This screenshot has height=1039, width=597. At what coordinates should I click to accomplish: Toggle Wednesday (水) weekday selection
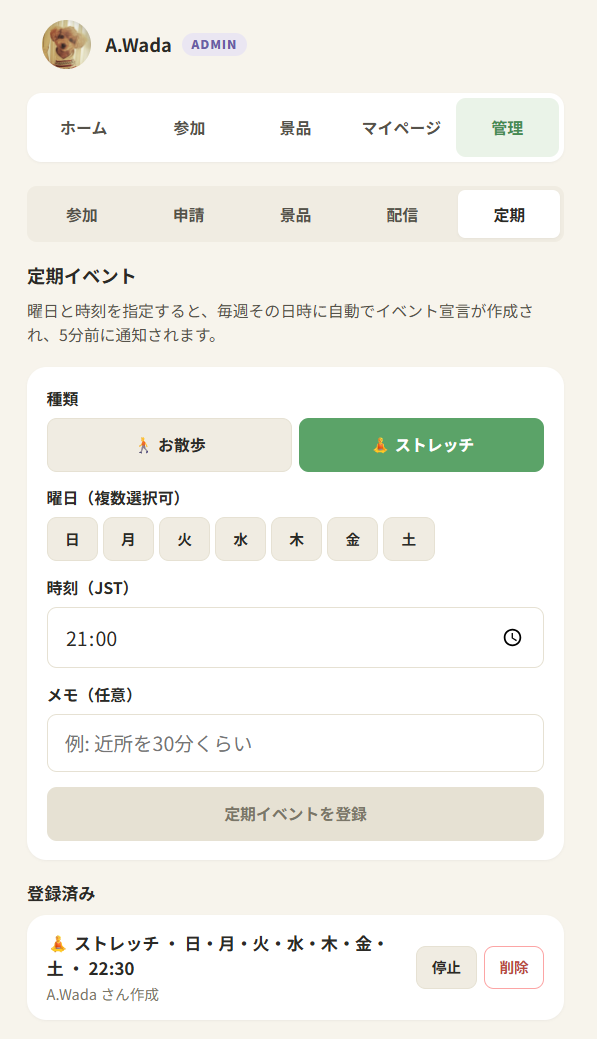click(x=240, y=539)
